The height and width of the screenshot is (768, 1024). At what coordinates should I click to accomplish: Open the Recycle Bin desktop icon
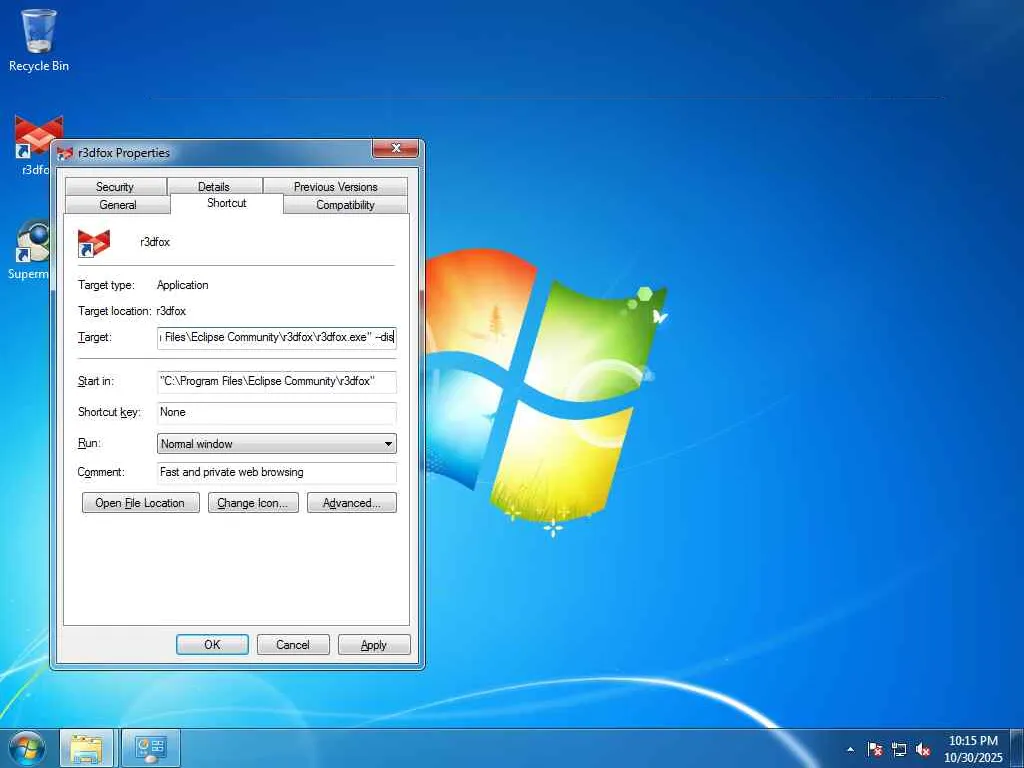pyautogui.click(x=39, y=40)
